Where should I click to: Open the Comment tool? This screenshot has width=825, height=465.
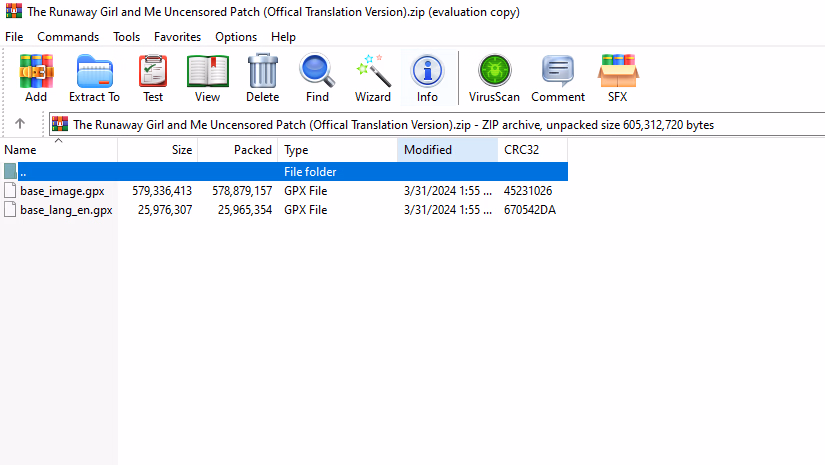pyautogui.click(x=558, y=78)
